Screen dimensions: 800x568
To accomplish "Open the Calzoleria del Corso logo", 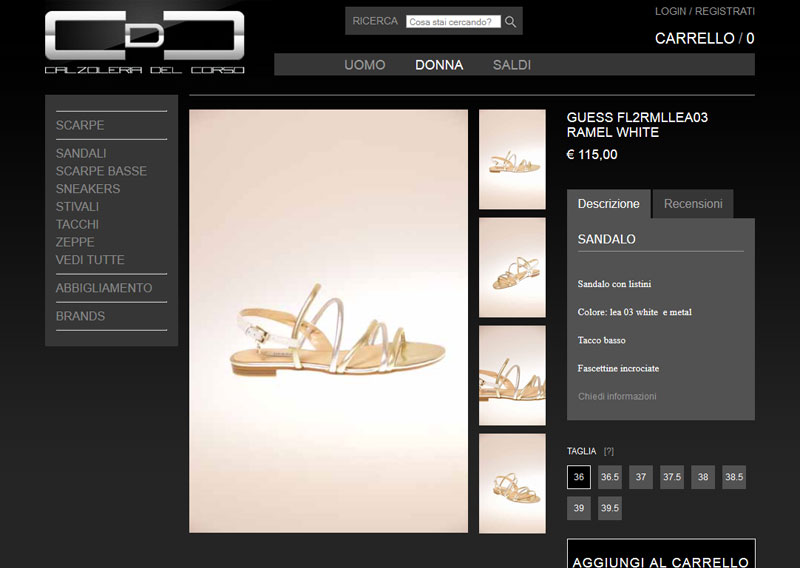I will tap(144, 42).
